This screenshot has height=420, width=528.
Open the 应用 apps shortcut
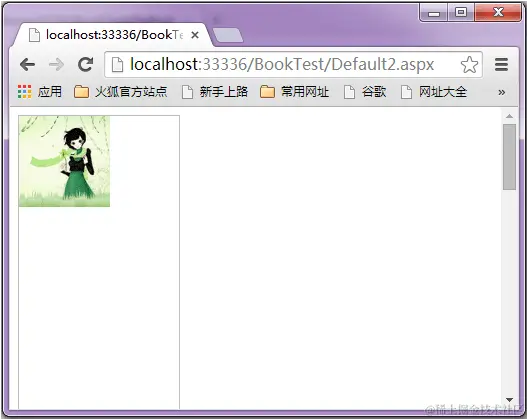[40, 92]
